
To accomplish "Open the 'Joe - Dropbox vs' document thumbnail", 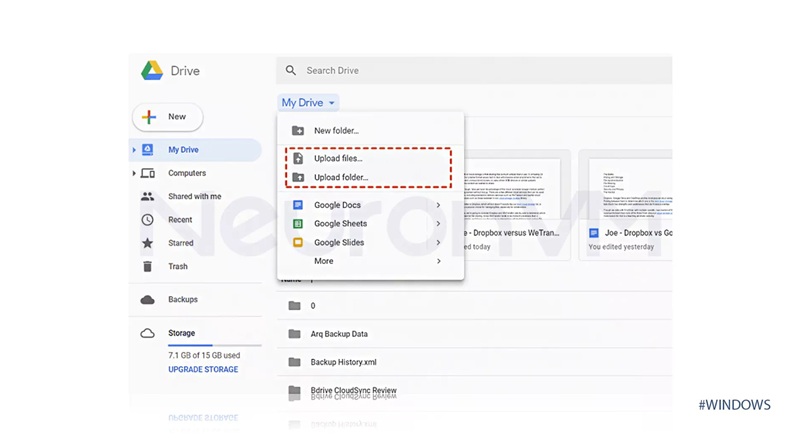I will tap(626, 205).
